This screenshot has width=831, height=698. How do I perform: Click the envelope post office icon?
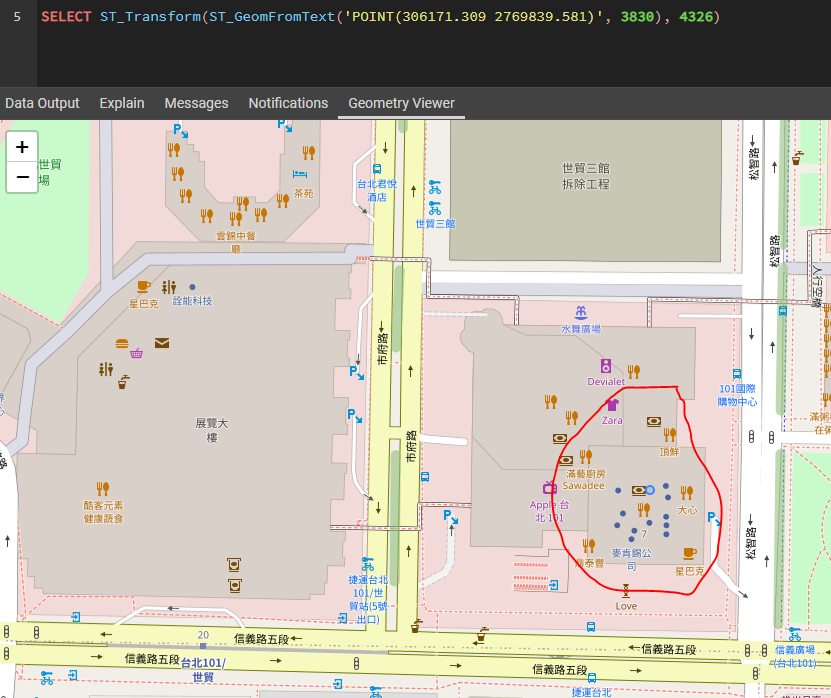(162, 343)
